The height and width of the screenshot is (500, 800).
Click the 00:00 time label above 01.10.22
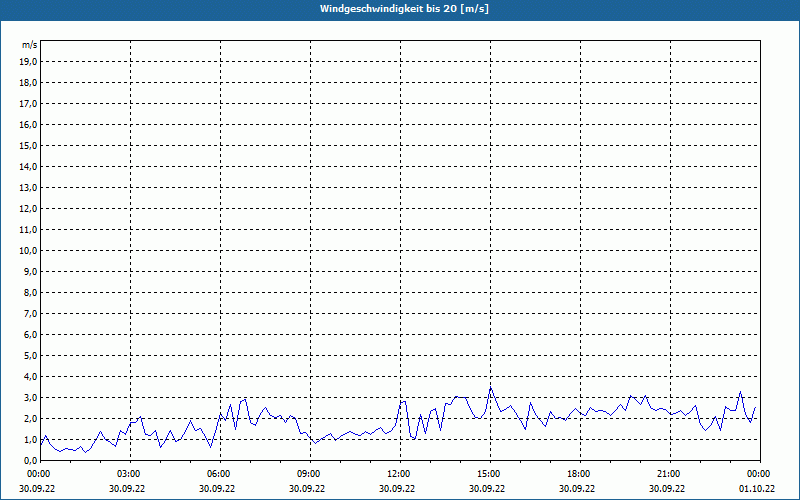pos(760,474)
